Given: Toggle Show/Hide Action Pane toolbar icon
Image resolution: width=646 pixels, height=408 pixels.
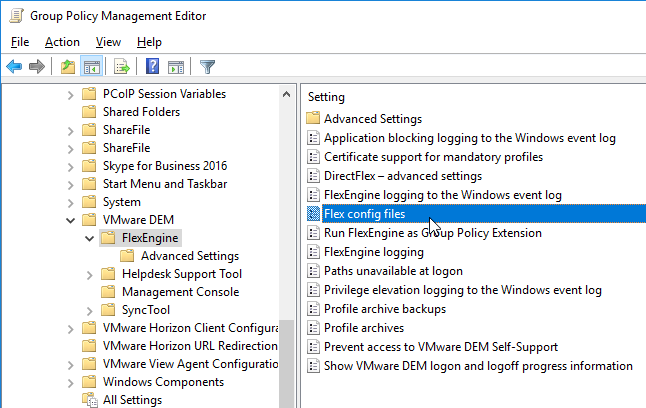Looking at the screenshot, I should coord(176,66).
